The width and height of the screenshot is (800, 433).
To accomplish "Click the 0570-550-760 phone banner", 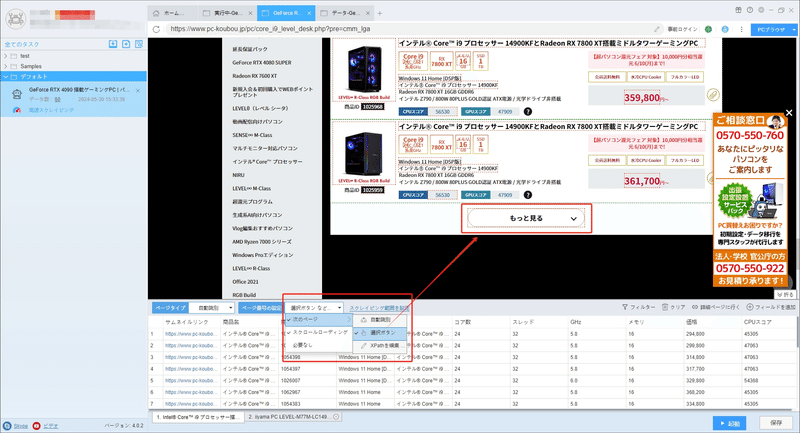I will click(749, 136).
